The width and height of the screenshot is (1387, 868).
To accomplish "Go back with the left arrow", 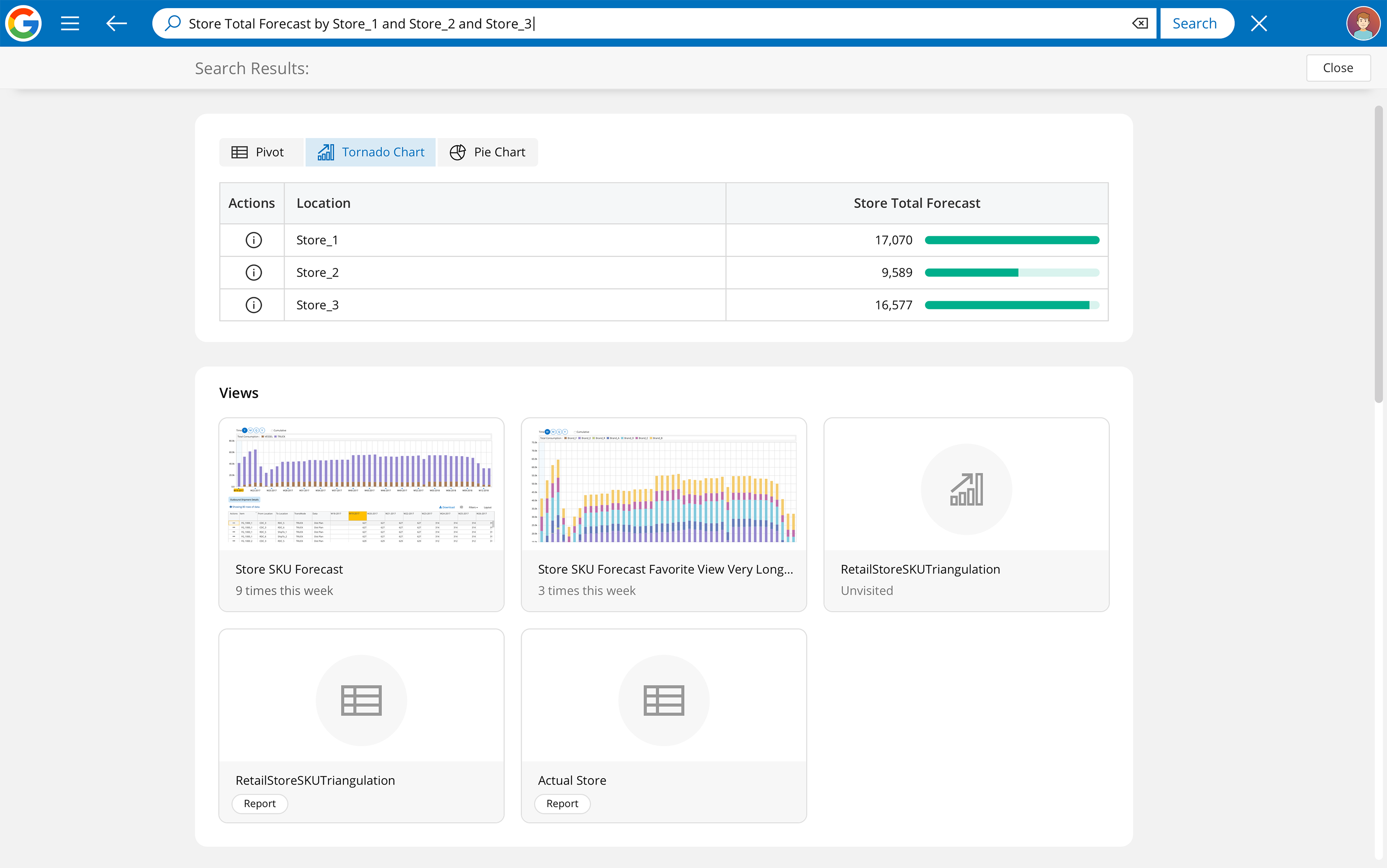I will point(116,23).
